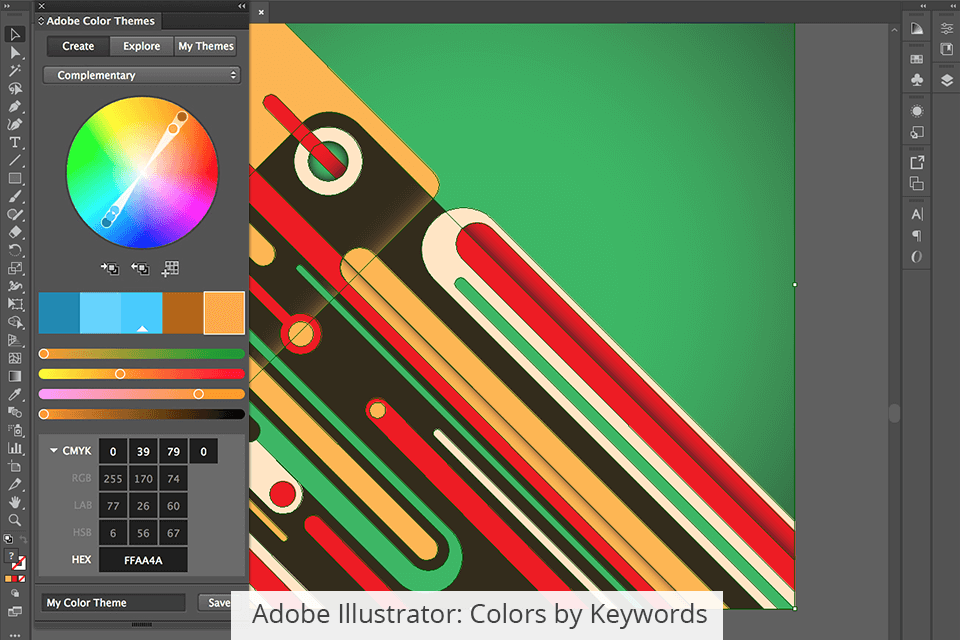The width and height of the screenshot is (960, 640).
Task: Click the Save theme button
Action: (x=219, y=603)
